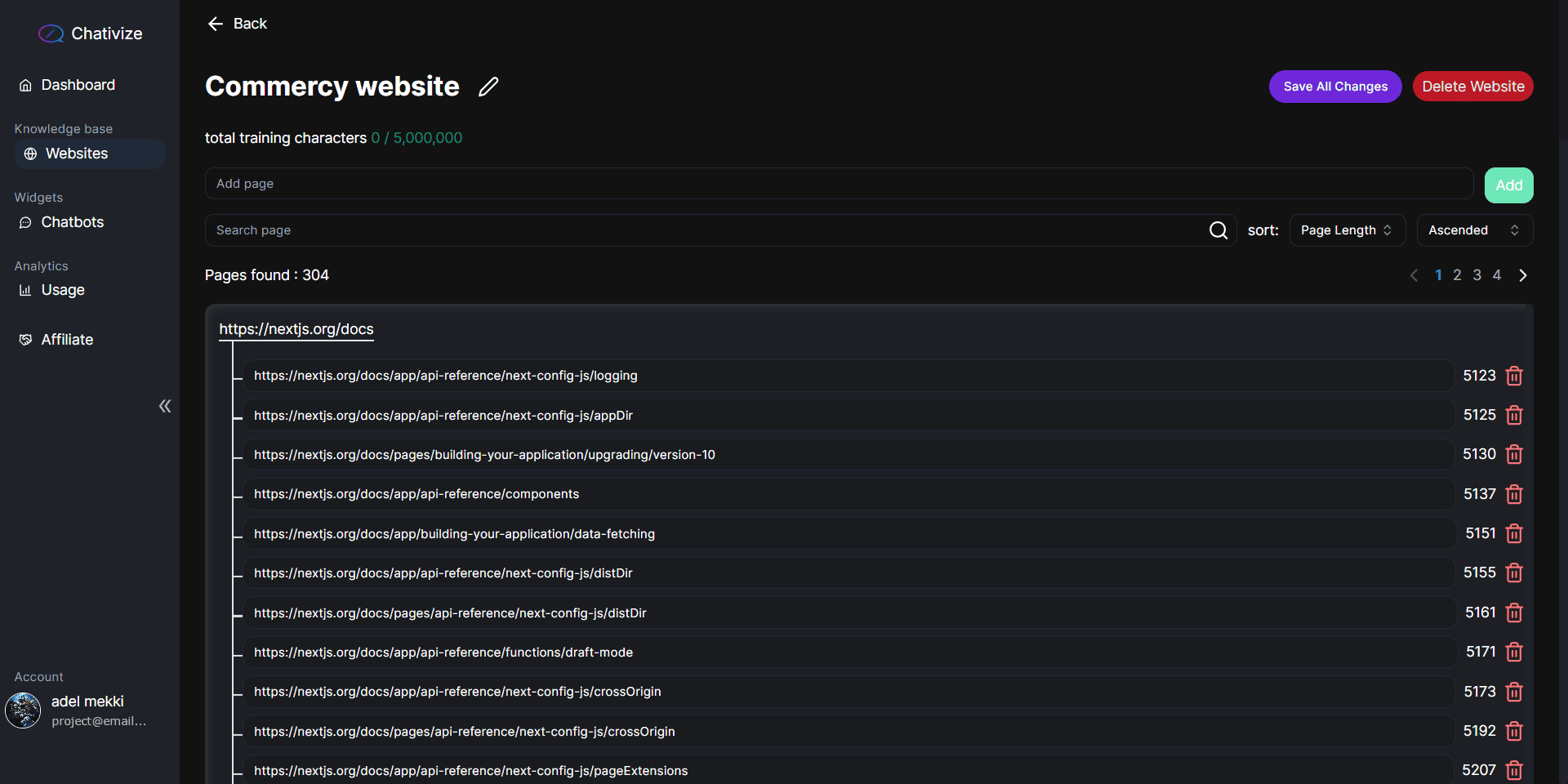Click the search magnifier icon
Image resolution: width=1568 pixels, height=784 pixels.
(1218, 230)
